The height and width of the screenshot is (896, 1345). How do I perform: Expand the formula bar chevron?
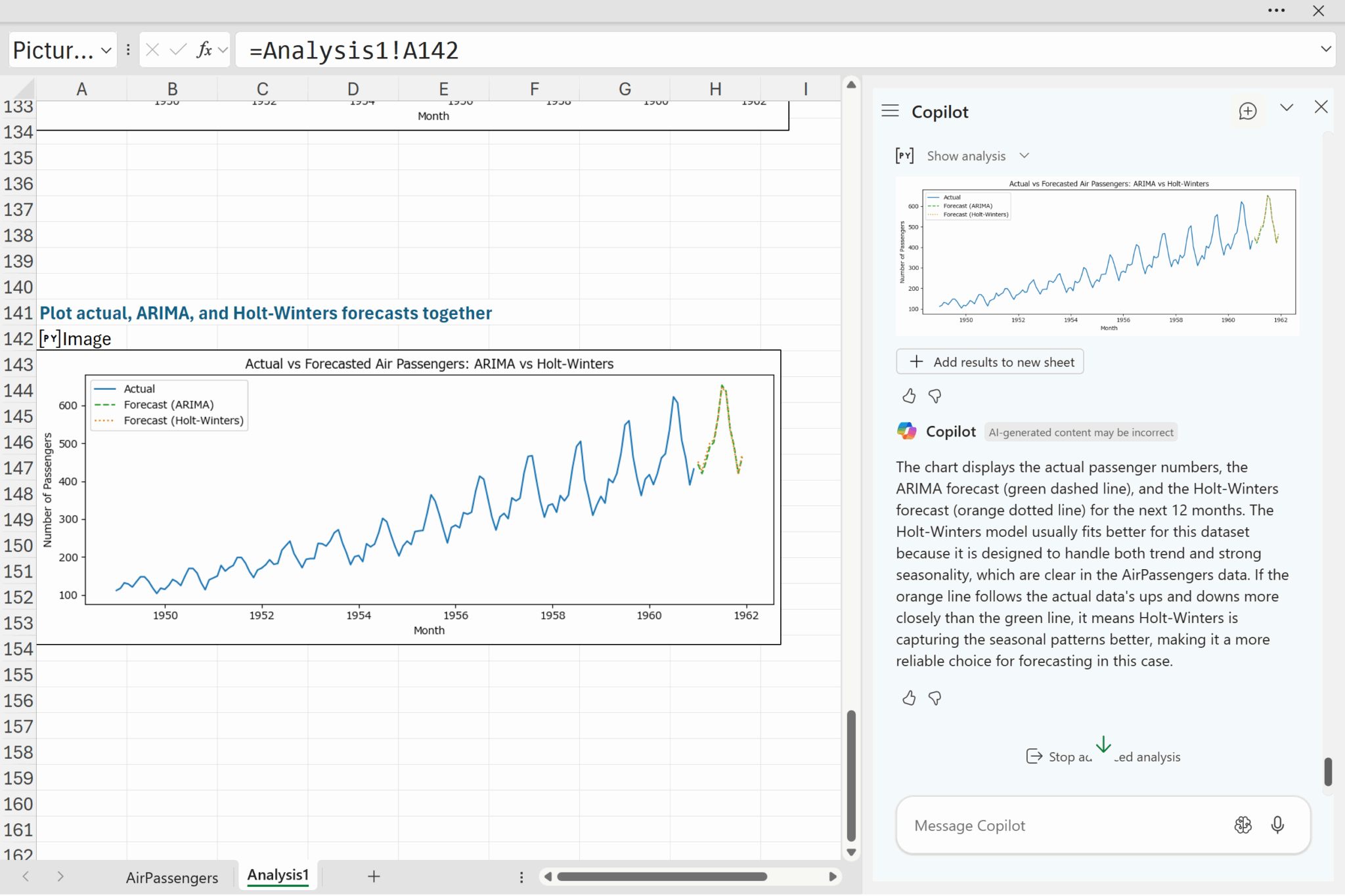[1325, 49]
